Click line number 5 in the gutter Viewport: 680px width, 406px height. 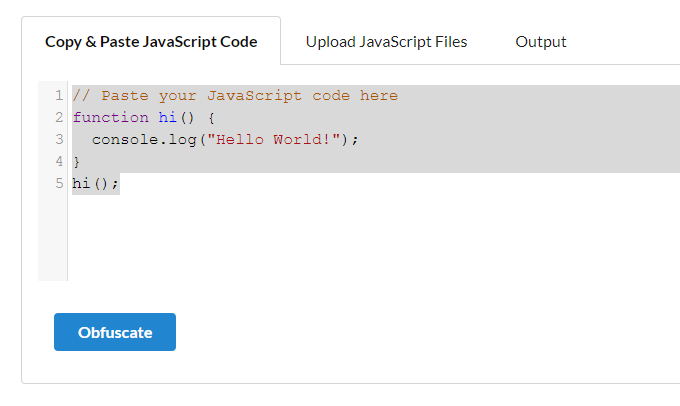point(59,183)
